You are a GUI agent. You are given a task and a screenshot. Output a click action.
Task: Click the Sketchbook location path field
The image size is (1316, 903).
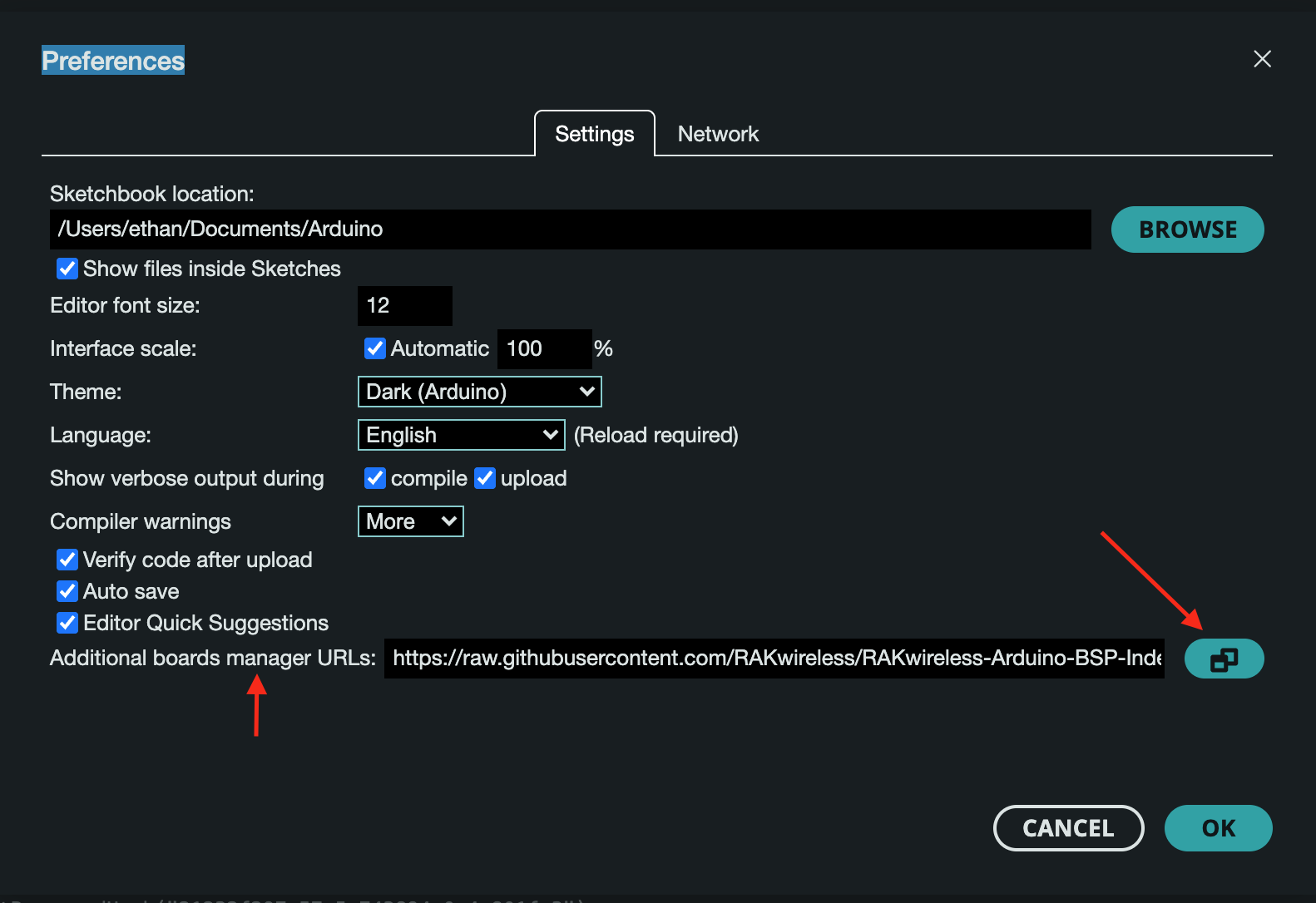tap(570, 229)
